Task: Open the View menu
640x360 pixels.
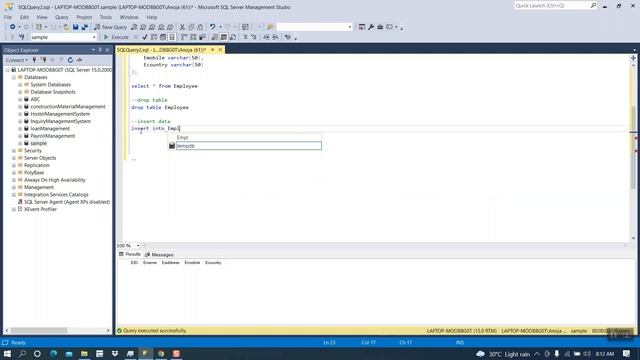Action: [42, 17]
